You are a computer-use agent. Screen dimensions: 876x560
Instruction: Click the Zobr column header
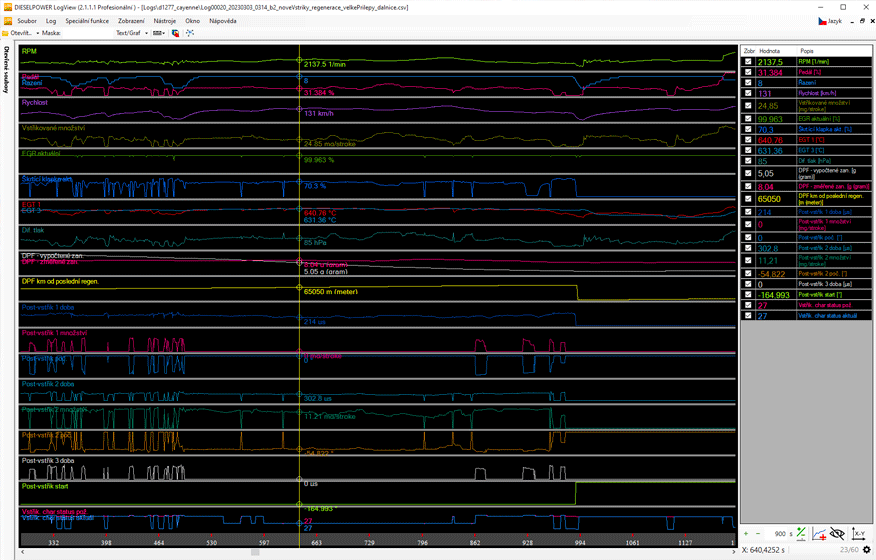(x=749, y=51)
